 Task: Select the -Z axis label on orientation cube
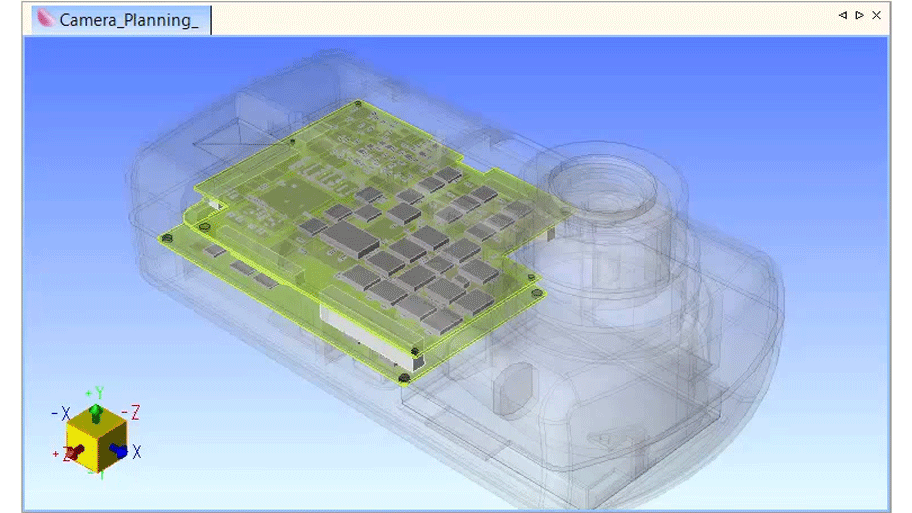coord(130,413)
